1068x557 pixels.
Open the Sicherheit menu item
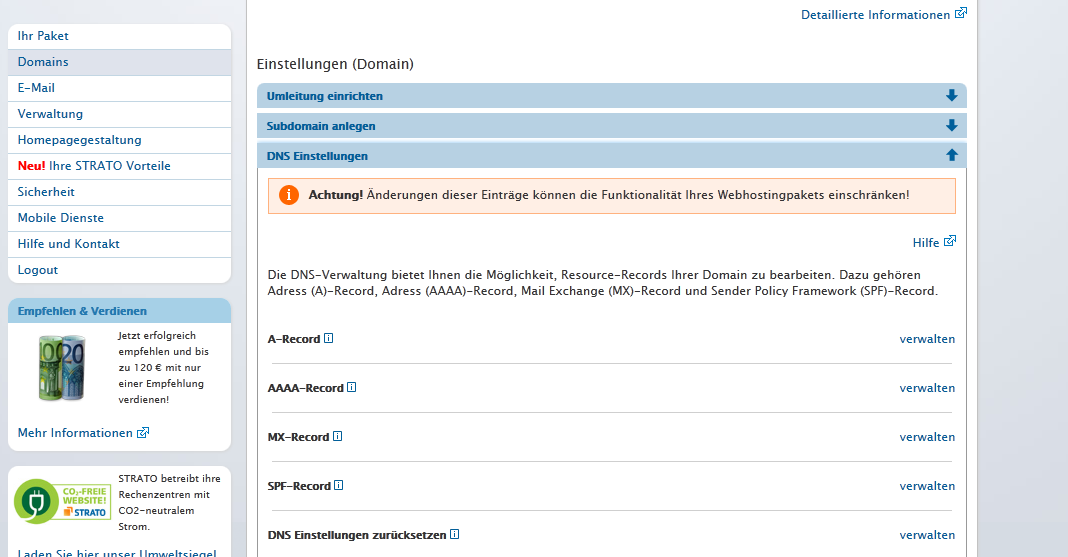119,192
